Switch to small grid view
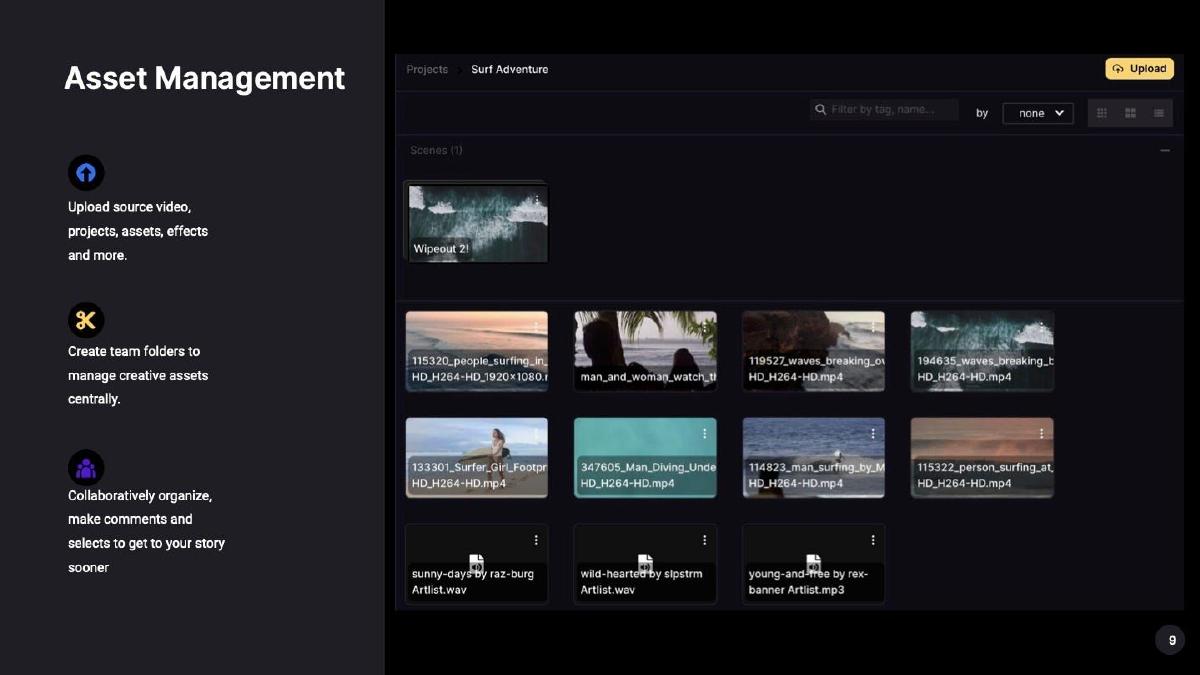This screenshot has width=1200, height=675. pos(1102,113)
